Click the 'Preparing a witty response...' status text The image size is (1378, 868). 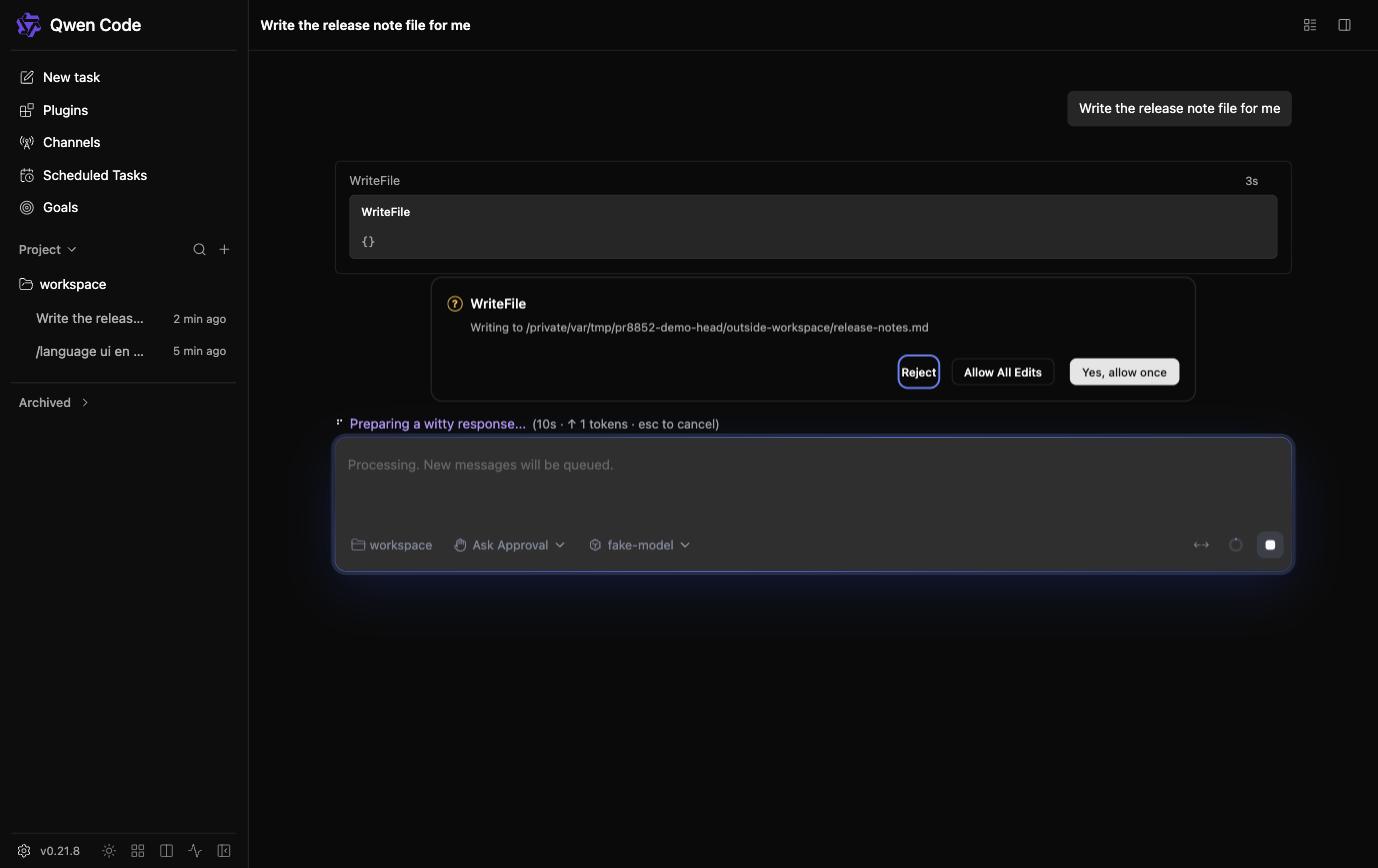pyautogui.click(x=437, y=424)
